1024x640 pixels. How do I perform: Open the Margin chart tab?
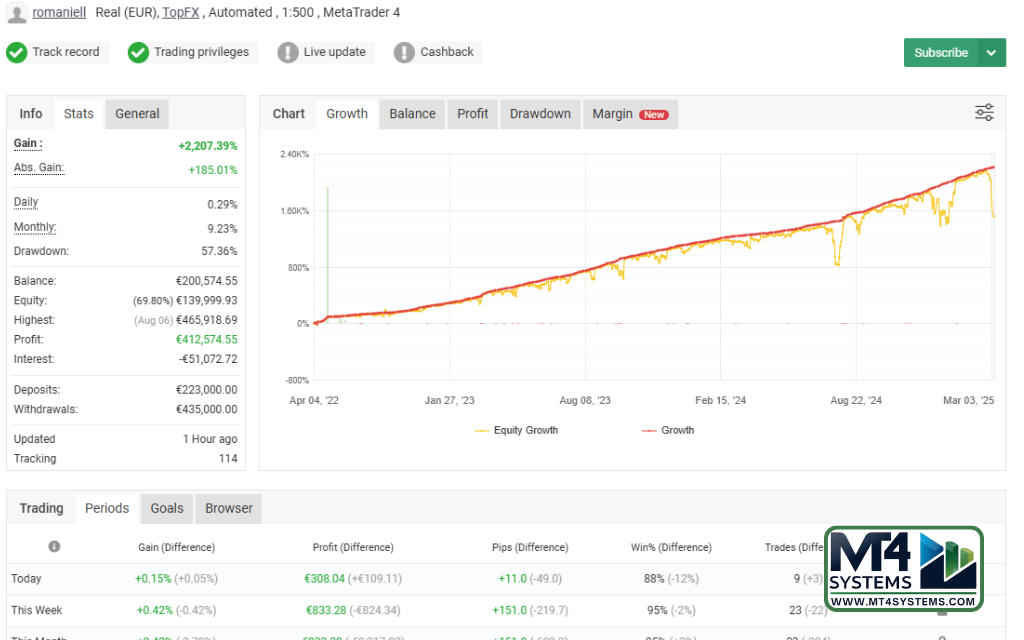click(x=628, y=114)
